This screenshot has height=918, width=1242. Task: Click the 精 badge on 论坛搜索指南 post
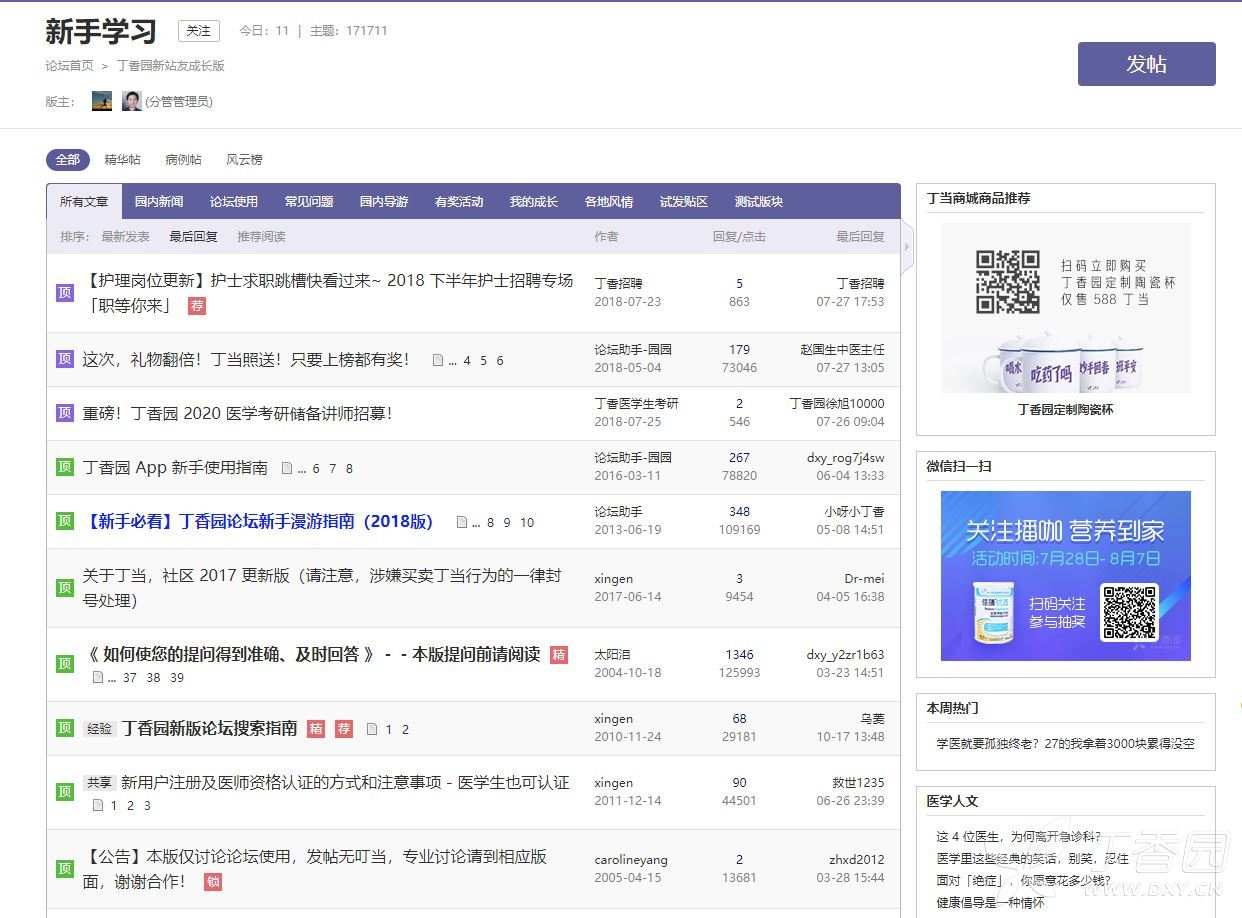coord(316,729)
